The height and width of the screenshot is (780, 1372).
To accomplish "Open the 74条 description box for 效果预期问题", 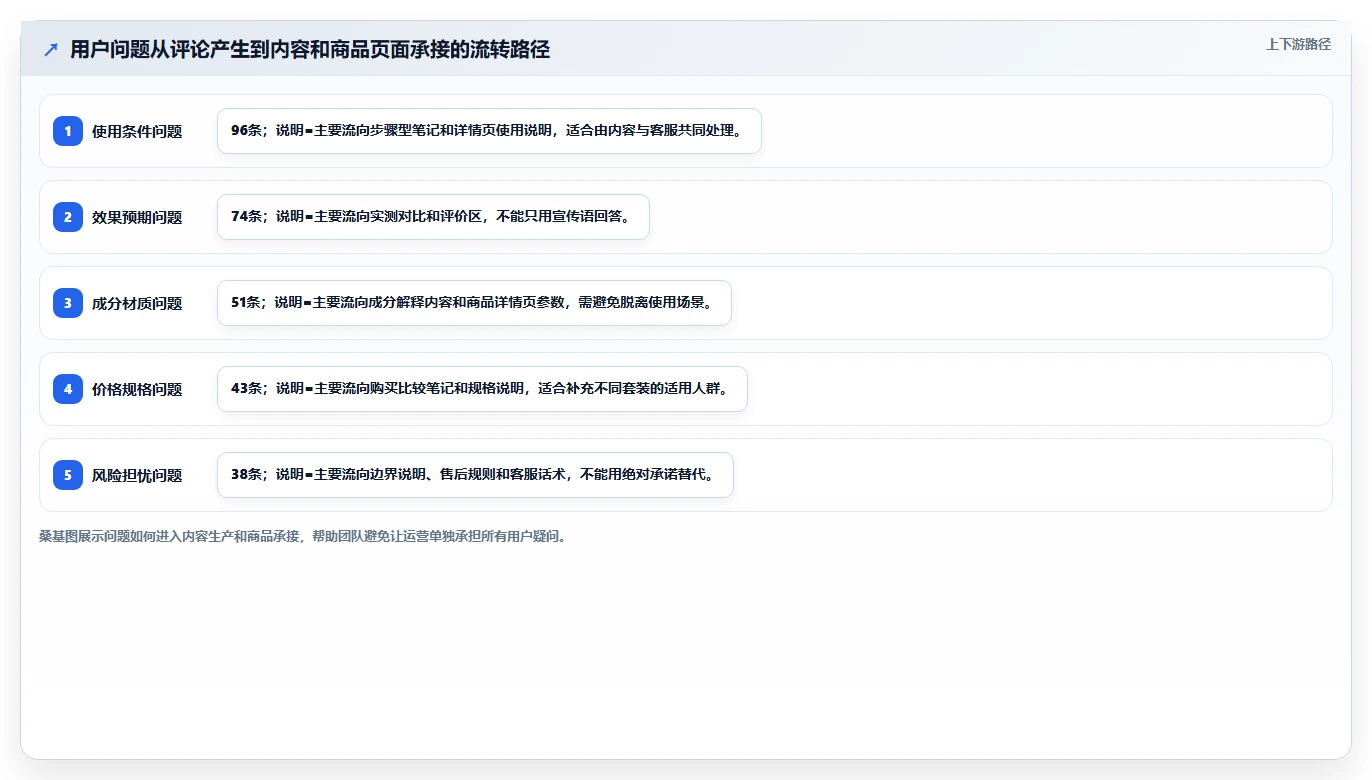I will coord(433,217).
